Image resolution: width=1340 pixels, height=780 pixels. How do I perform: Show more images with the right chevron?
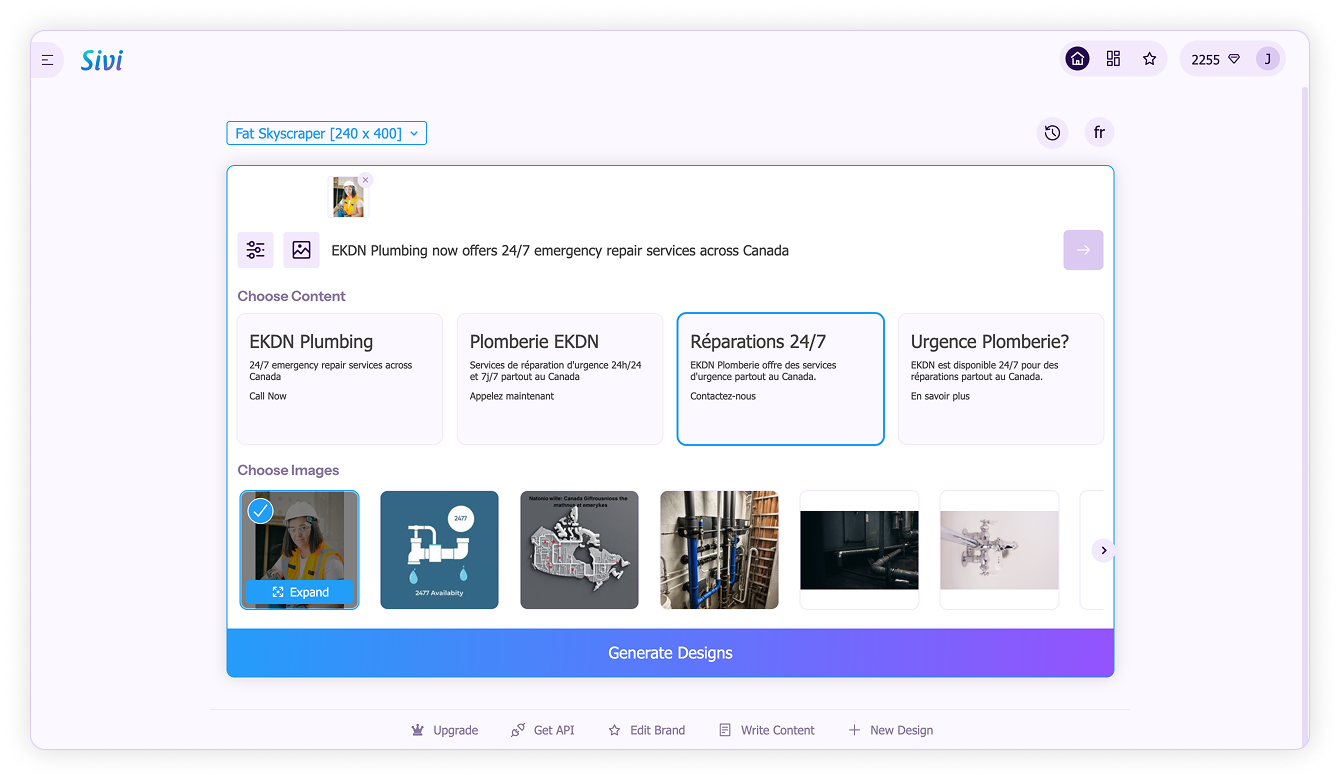click(1103, 550)
